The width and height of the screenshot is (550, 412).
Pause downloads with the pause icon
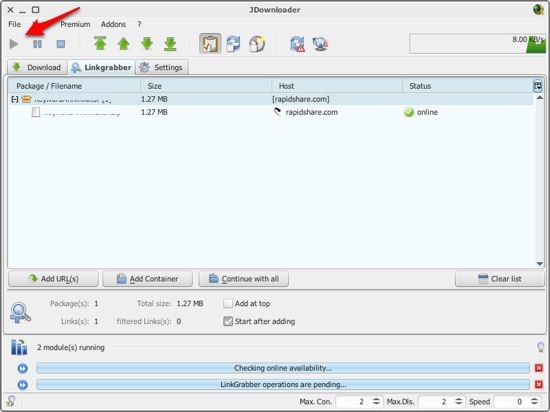coord(38,44)
